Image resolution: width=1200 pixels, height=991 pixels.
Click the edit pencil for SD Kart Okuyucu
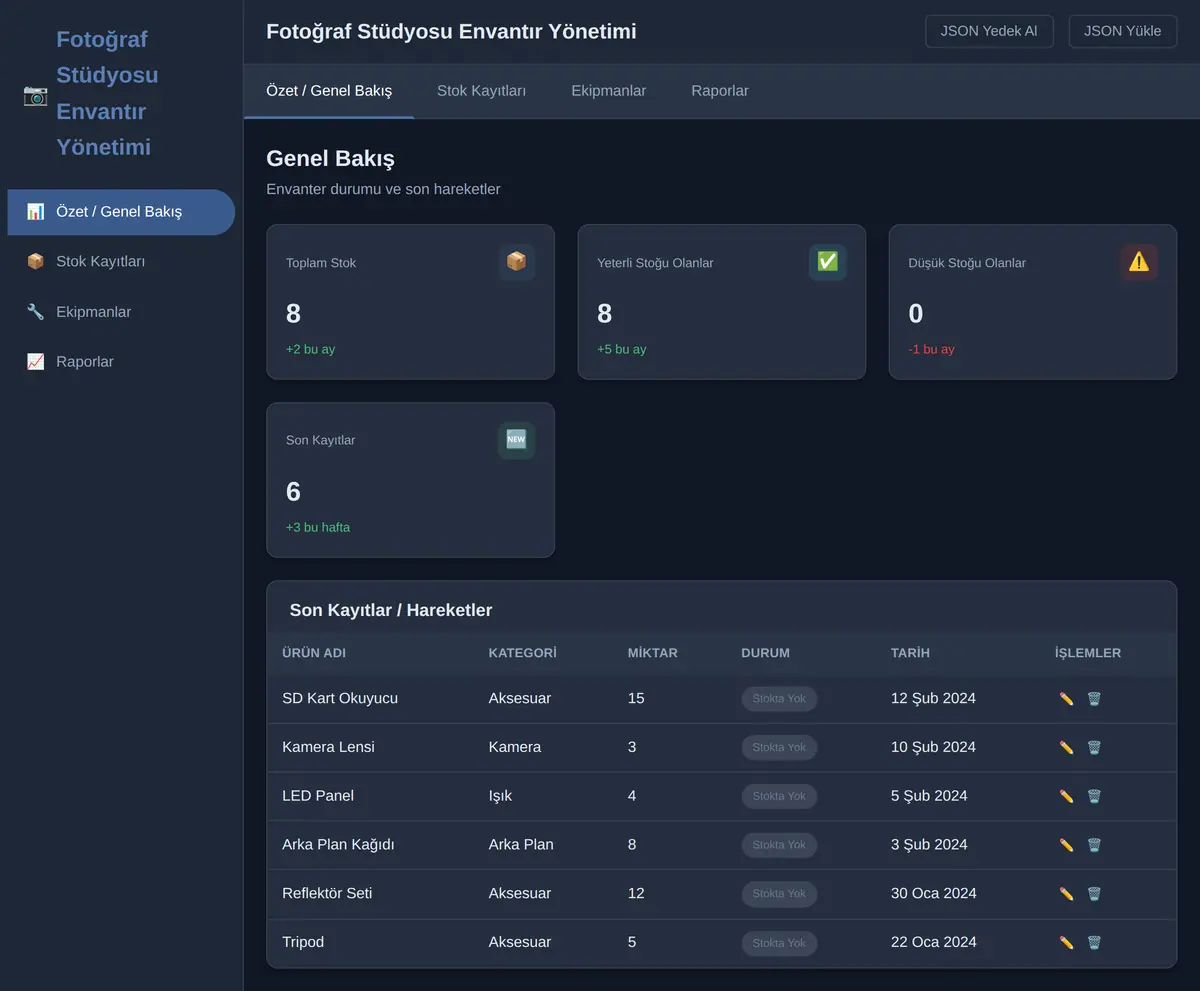click(x=1066, y=699)
